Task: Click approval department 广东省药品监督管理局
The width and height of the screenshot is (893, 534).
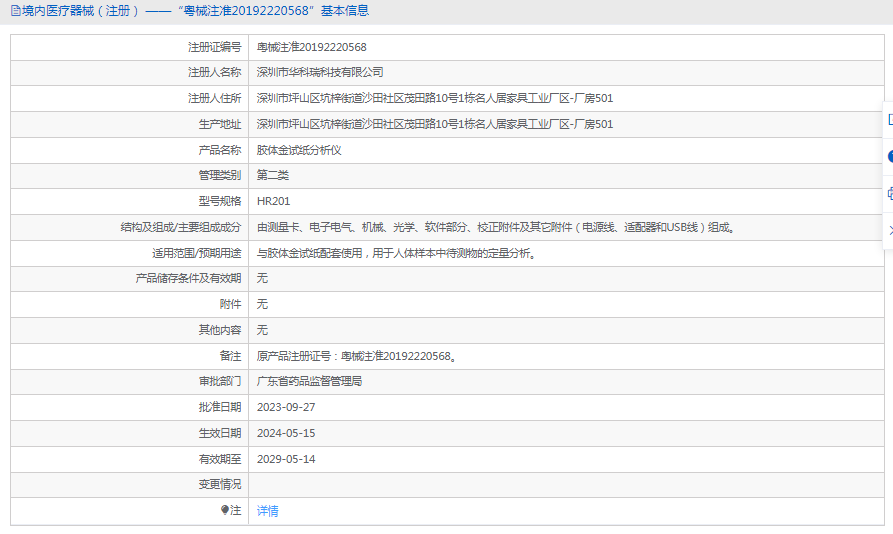Action: [309, 381]
